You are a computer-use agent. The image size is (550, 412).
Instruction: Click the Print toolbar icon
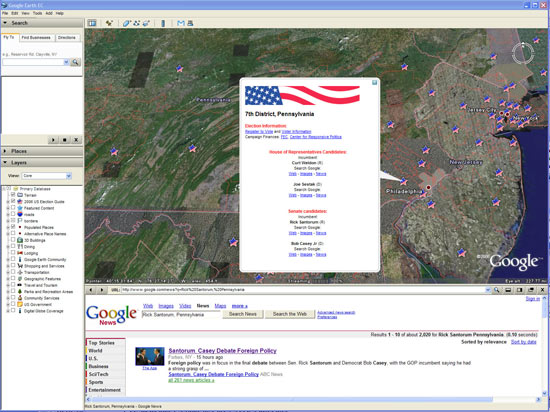click(x=190, y=23)
